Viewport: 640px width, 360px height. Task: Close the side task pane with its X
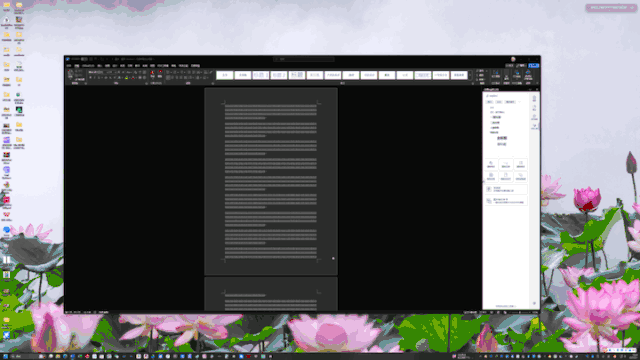pos(537,89)
